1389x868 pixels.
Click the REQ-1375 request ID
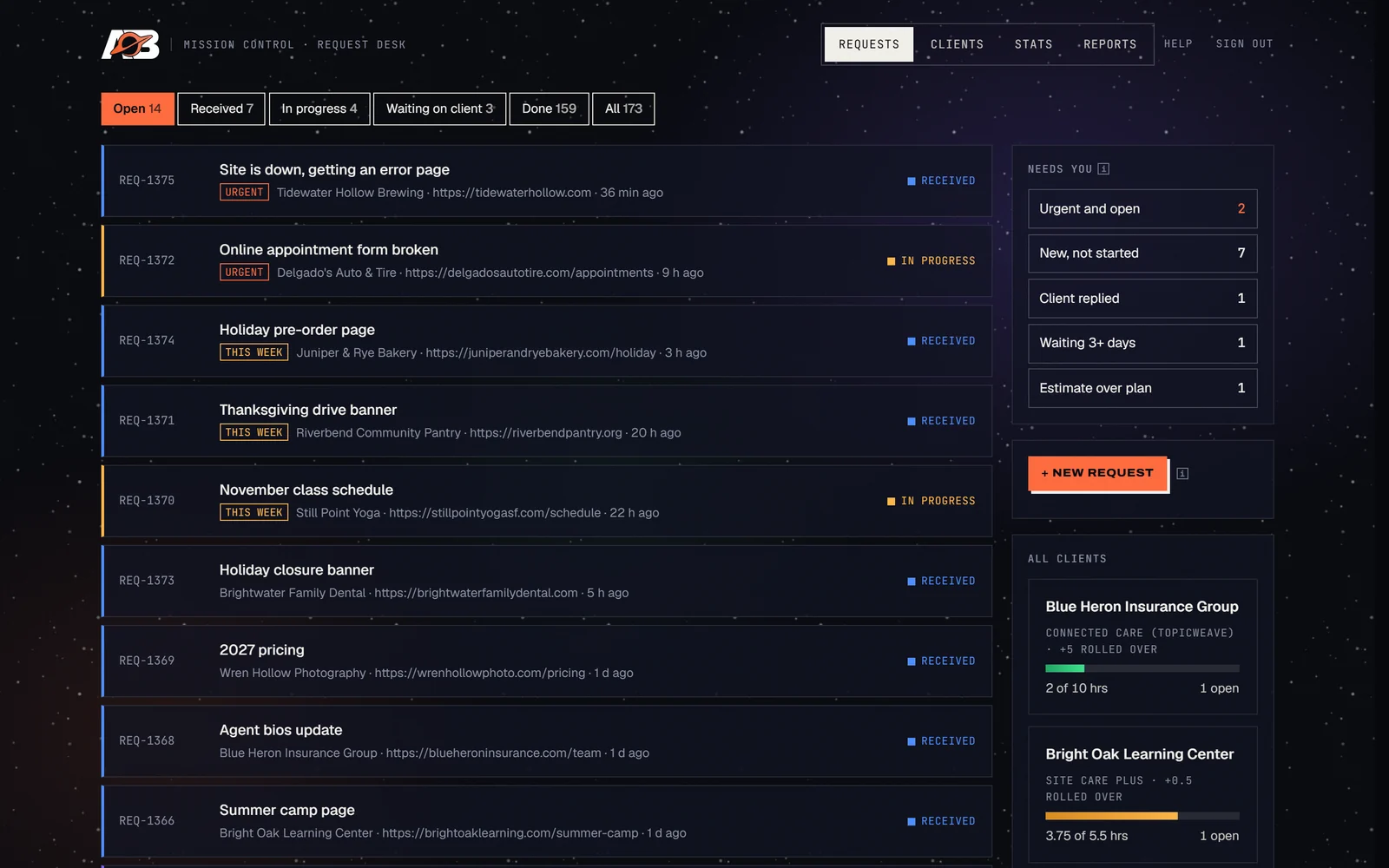147,181
